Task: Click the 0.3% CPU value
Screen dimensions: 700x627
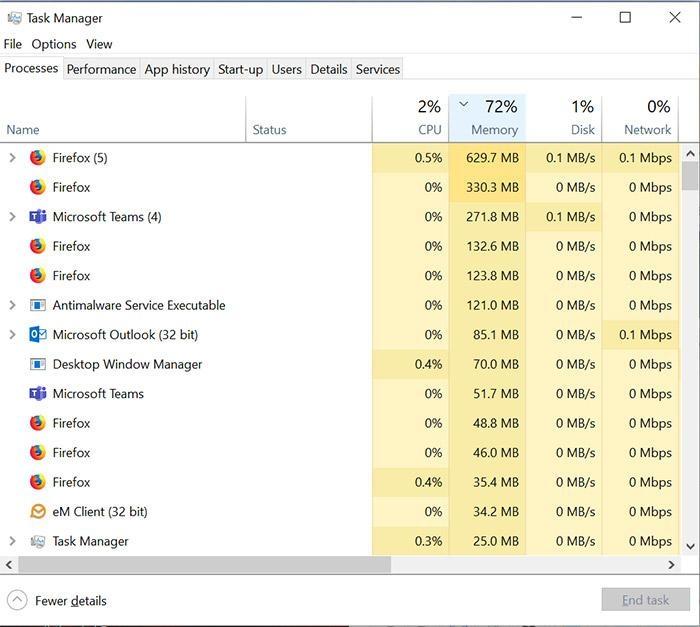Action: click(x=428, y=541)
